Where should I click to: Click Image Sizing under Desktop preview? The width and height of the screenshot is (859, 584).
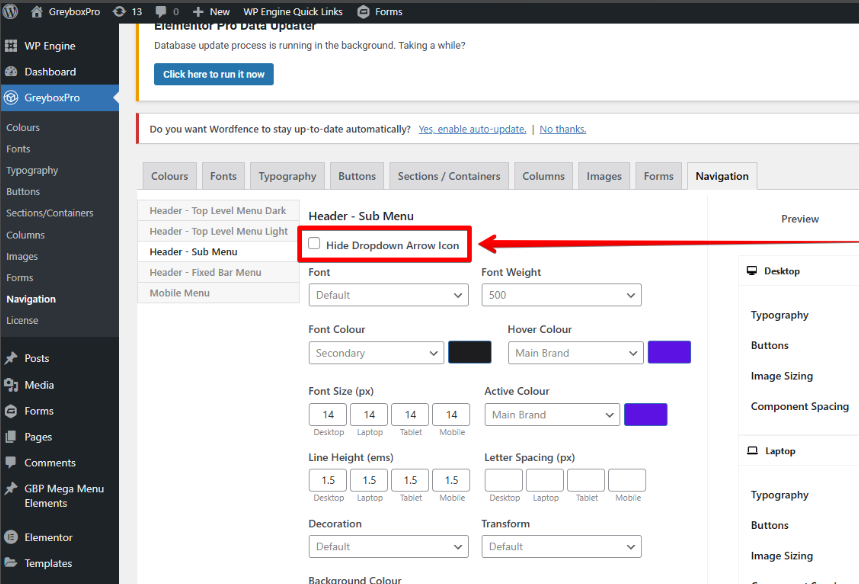782,376
